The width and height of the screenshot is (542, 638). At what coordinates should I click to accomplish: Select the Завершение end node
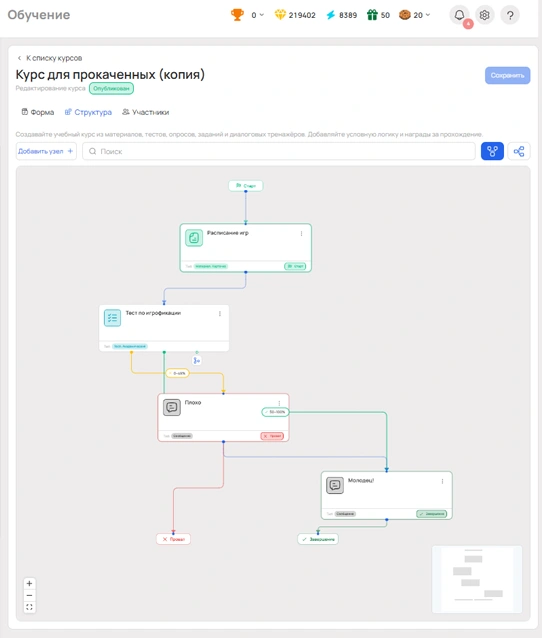(x=318, y=539)
